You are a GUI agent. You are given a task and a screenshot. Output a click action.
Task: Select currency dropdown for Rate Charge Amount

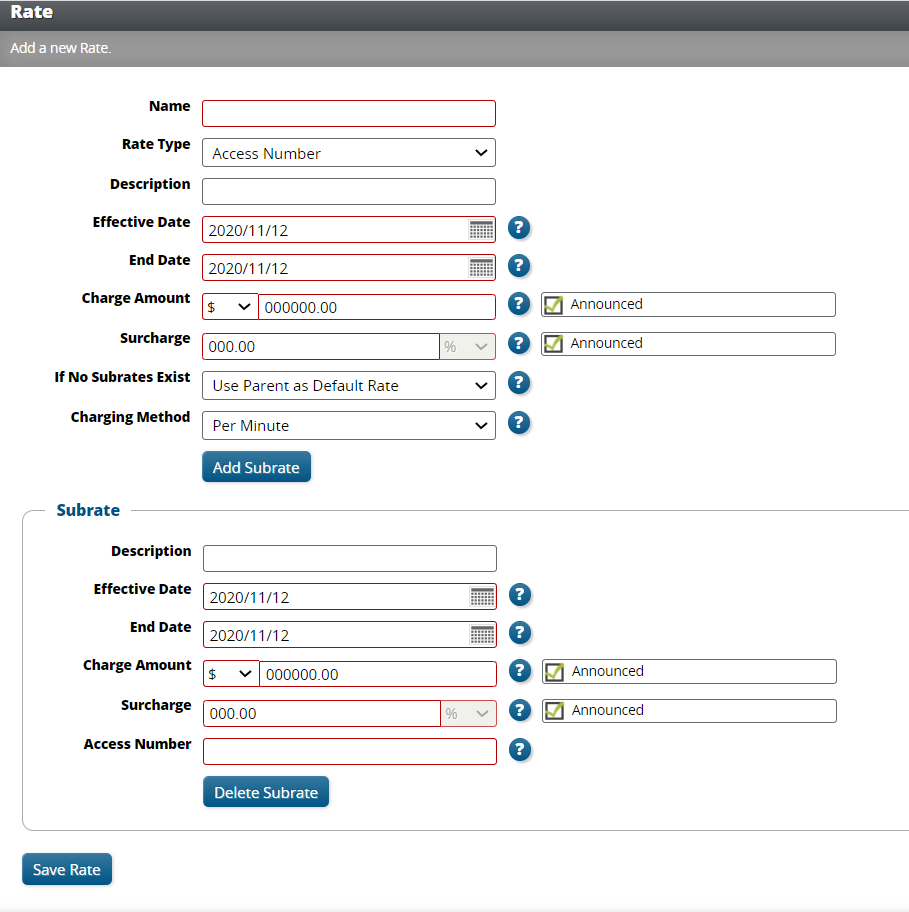point(229,307)
